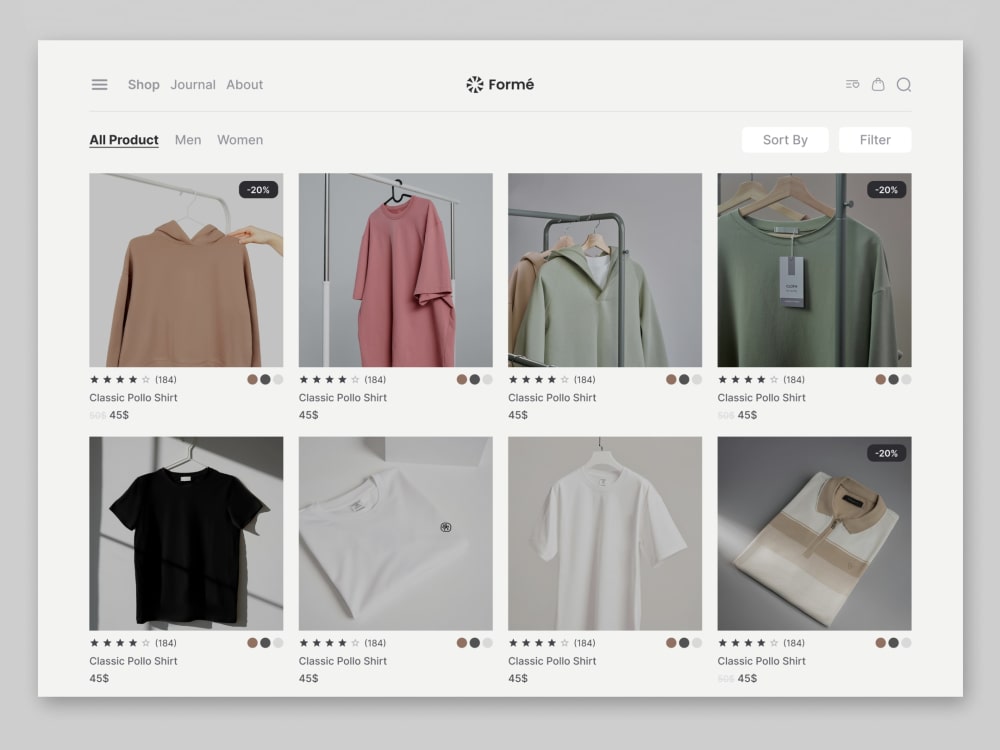This screenshot has width=1000, height=750.
Task: Click -20% badge on striped polo
Action: tap(886, 453)
